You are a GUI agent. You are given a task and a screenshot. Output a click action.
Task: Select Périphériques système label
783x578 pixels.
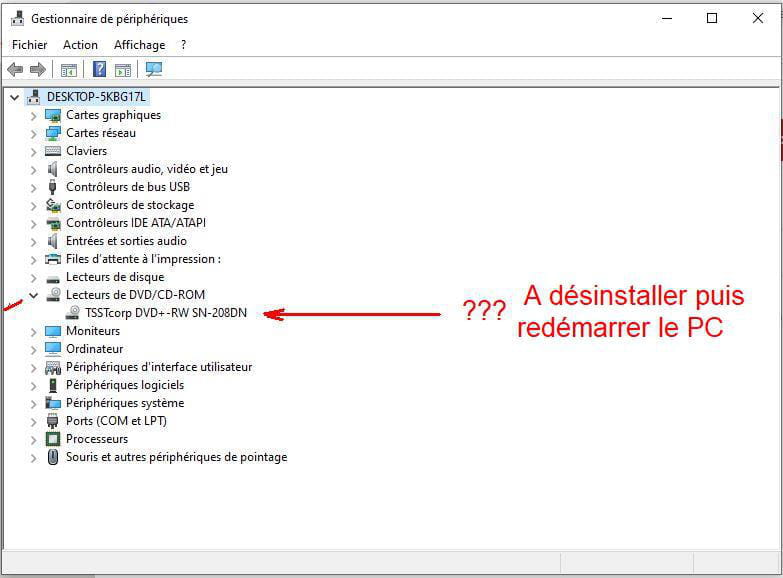coord(125,403)
